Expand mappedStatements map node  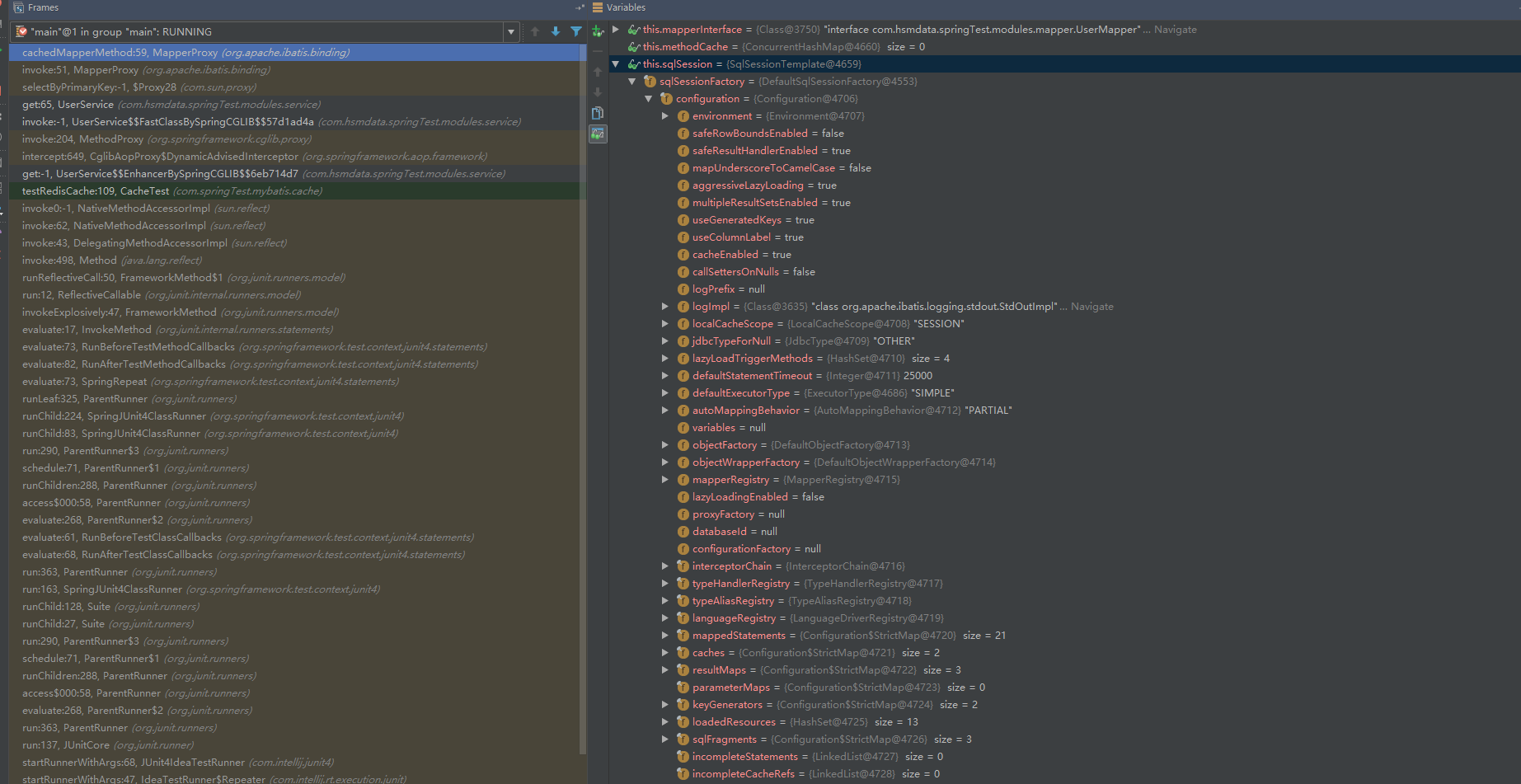[665, 636]
